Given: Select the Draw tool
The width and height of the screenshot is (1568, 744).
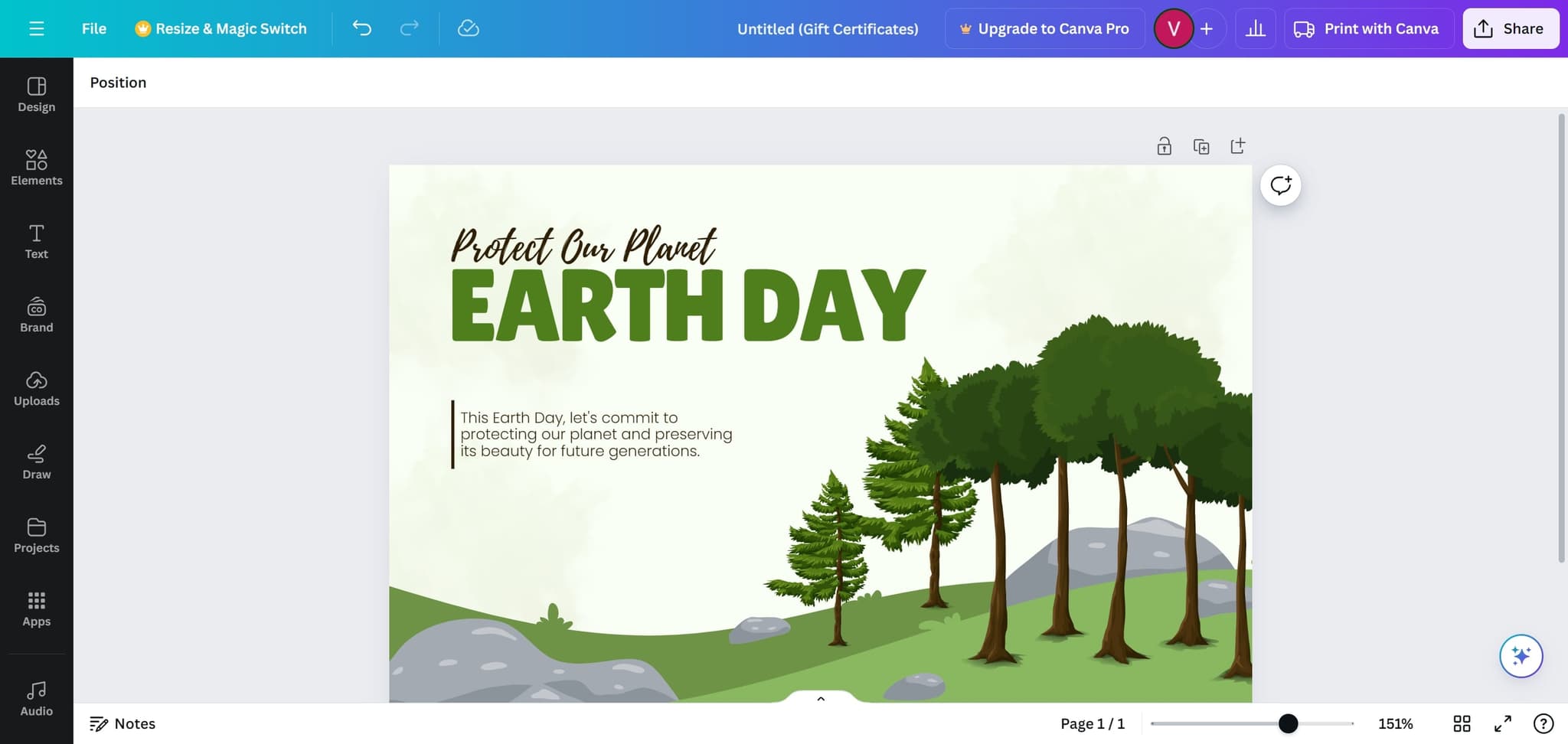Looking at the screenshot, I should pos(36,461).
